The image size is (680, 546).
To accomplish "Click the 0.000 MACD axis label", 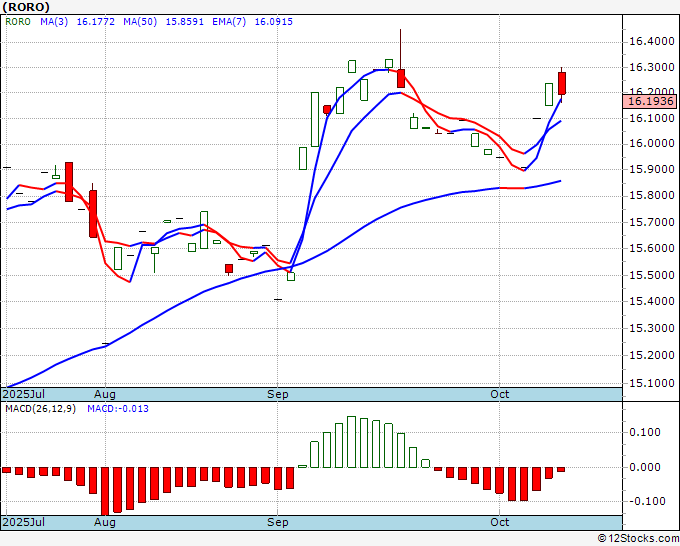I will [x=644, y=467].
